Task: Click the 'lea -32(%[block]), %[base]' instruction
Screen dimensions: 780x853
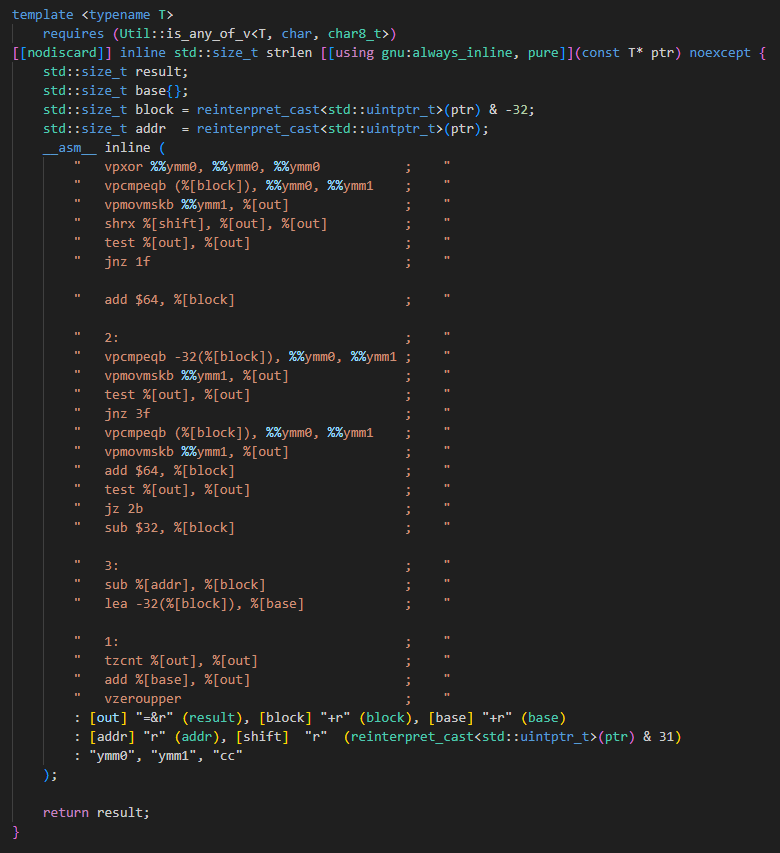Action: click(204, 604)
